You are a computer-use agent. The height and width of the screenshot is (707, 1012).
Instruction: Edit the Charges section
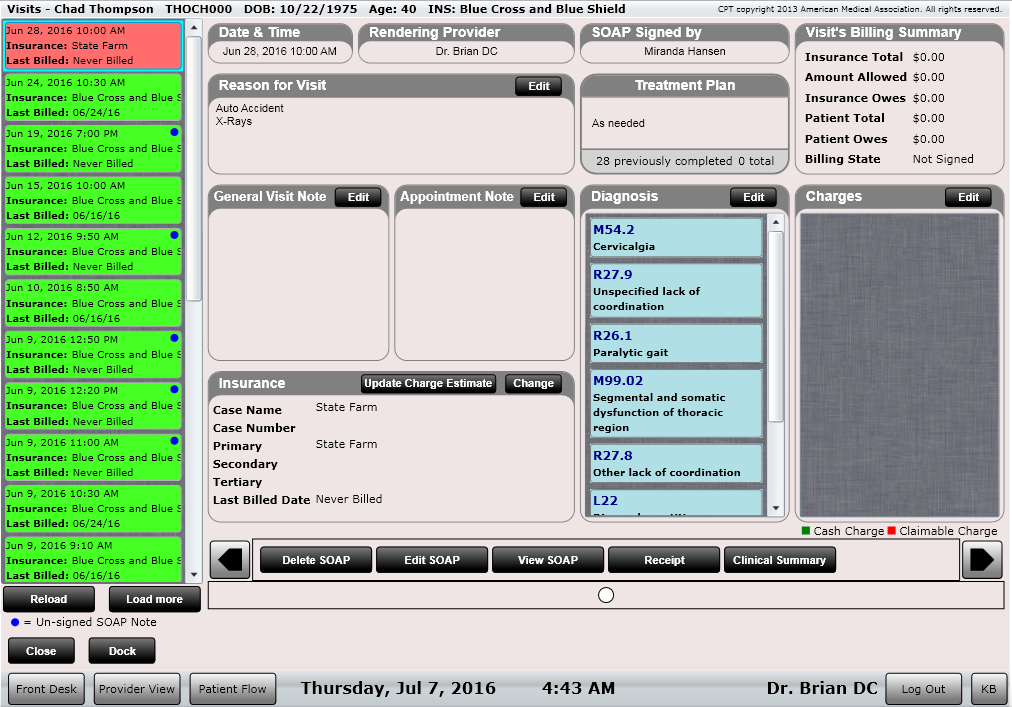coord(967,197)
